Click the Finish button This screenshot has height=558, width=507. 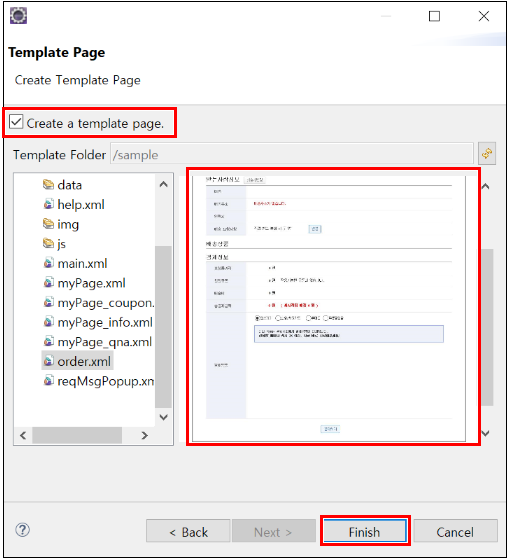(365, 531)
